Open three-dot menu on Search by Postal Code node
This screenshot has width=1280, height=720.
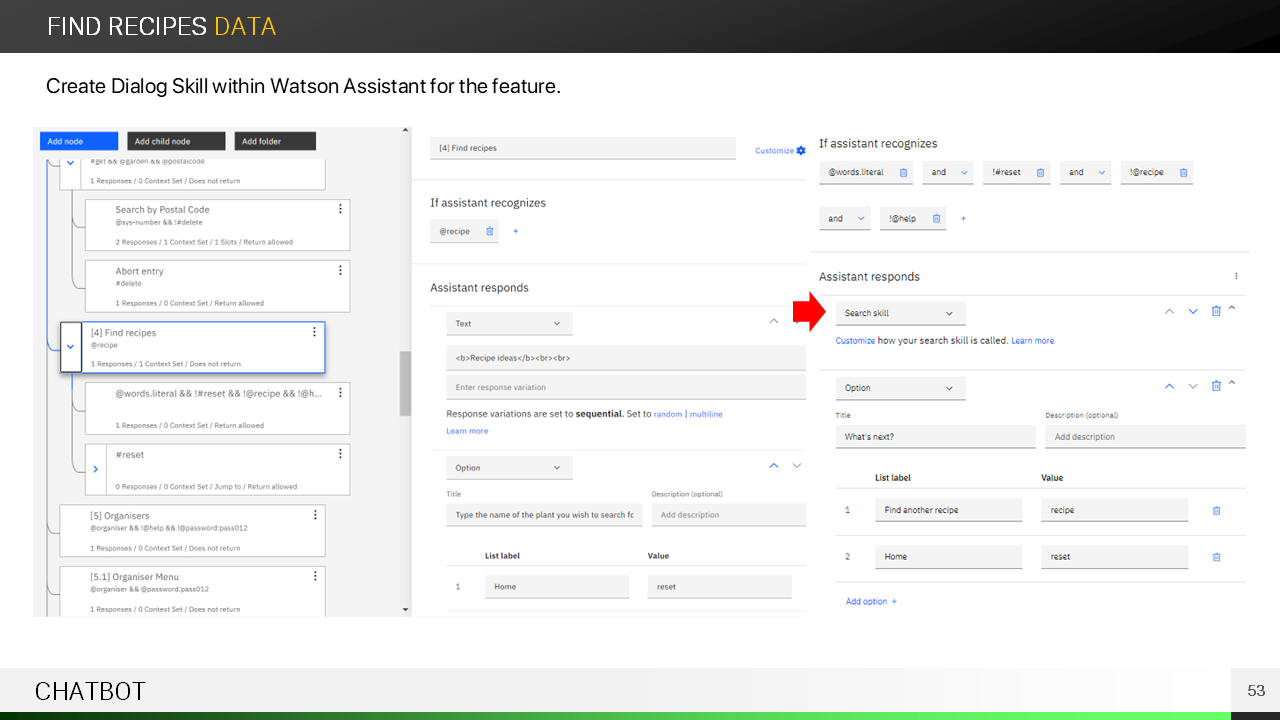click(340, 209)
